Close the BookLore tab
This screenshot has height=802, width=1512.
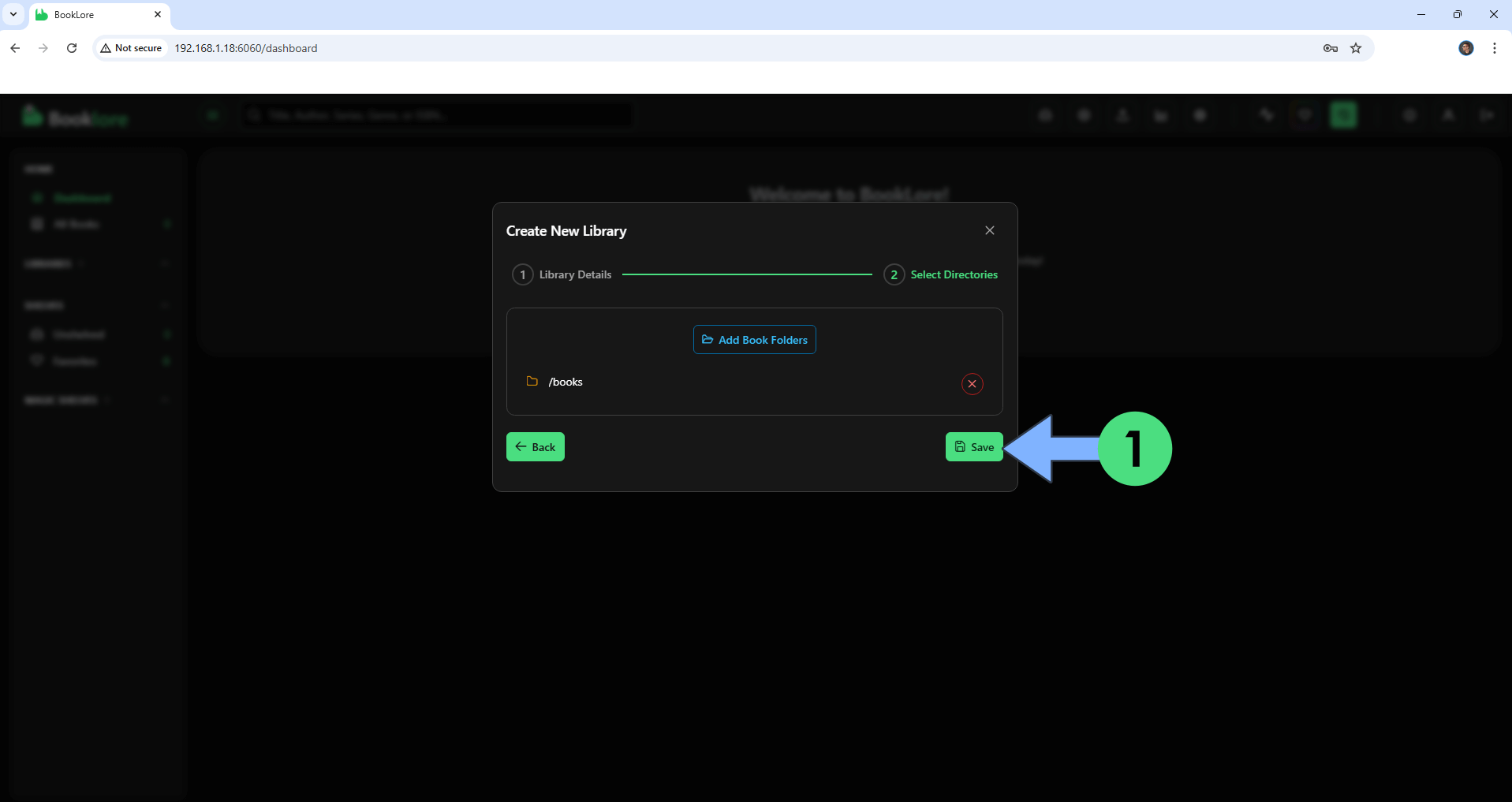pos(158,14)
